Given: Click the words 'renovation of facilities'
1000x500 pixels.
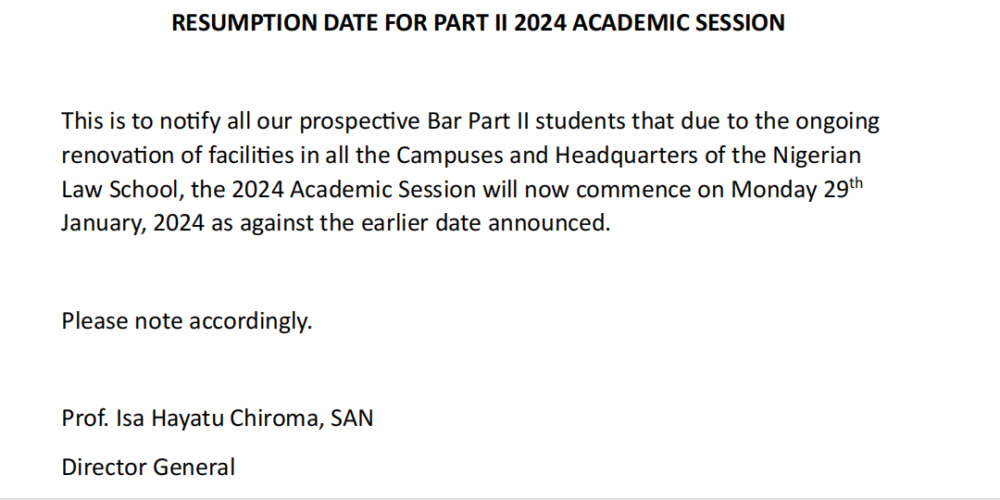Looking at the screenshot, I should (x=179, y=156).
